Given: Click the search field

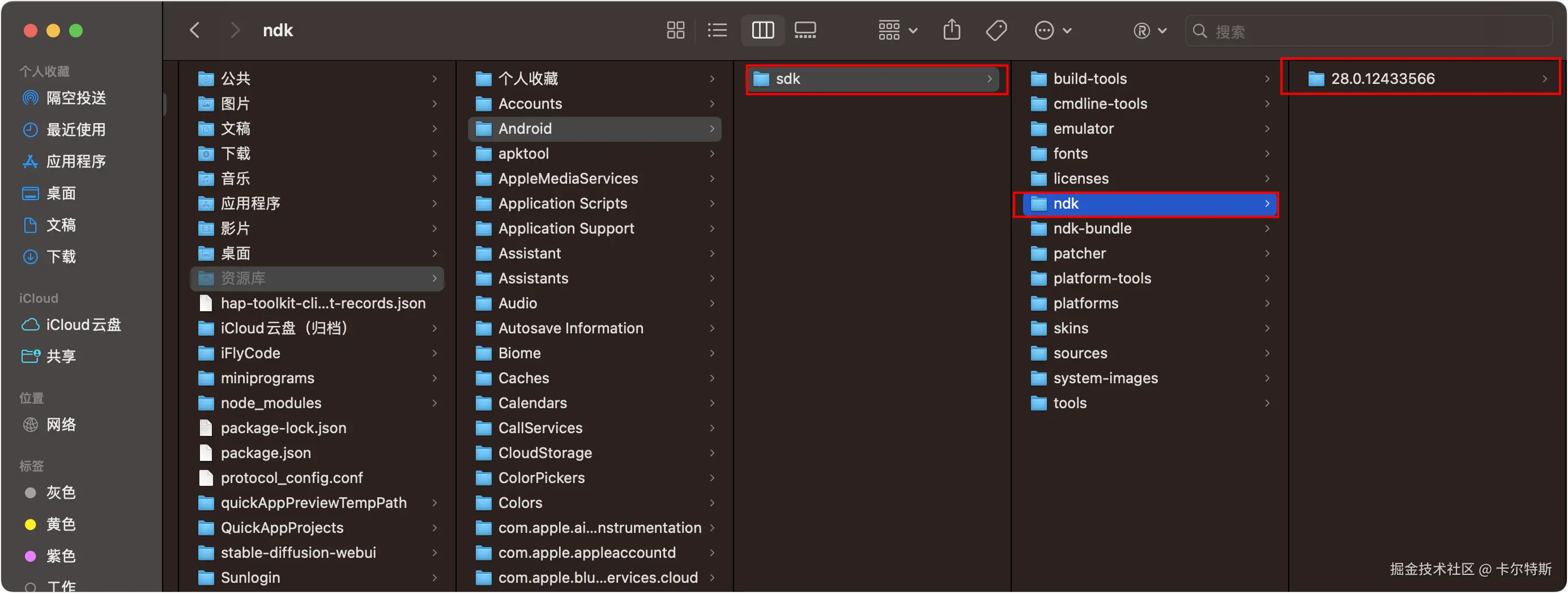Looking at the screenshot, I should point(1369,31).
